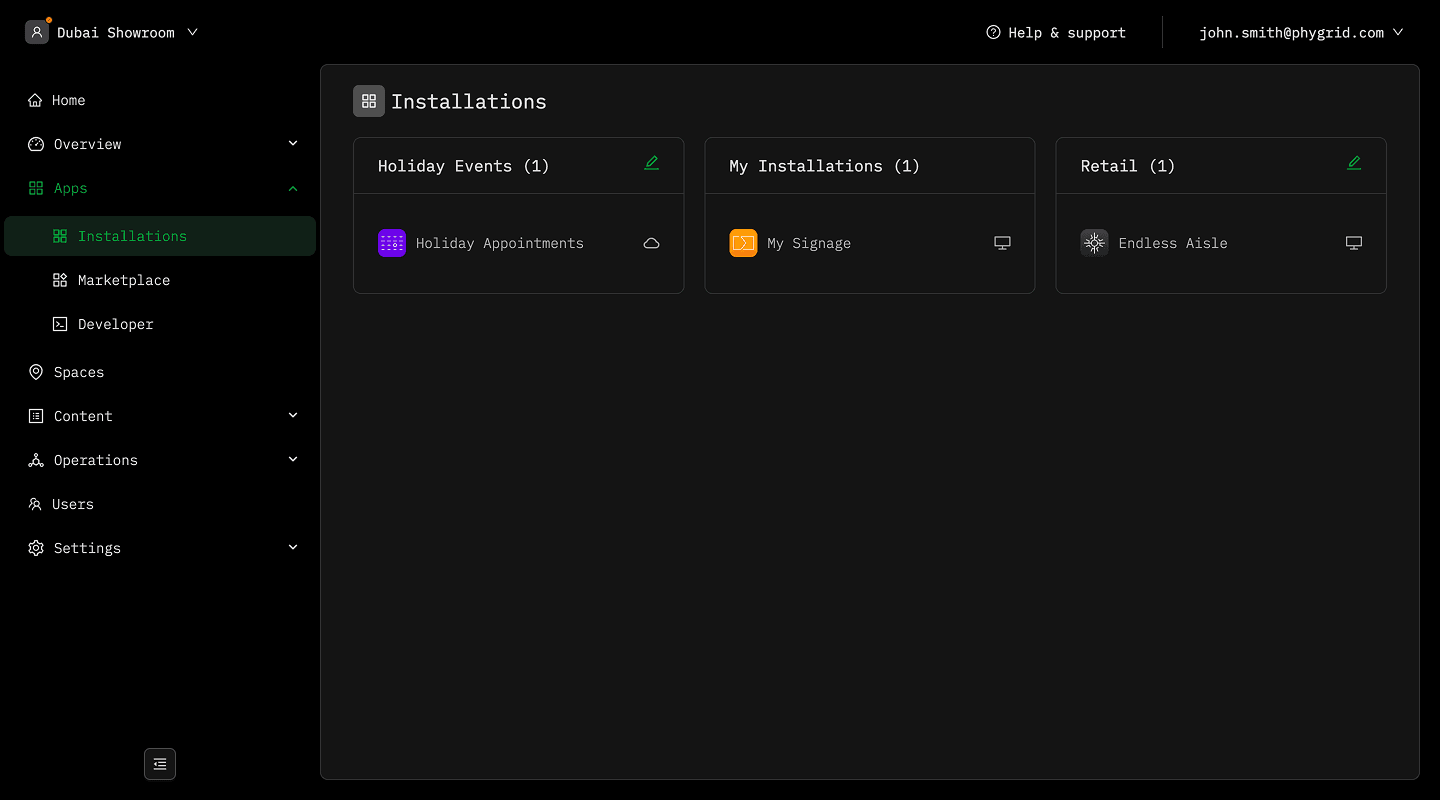1440x800 pixels.
Task: Go to Marketplace in the sidebar
Action: [124, 280]
